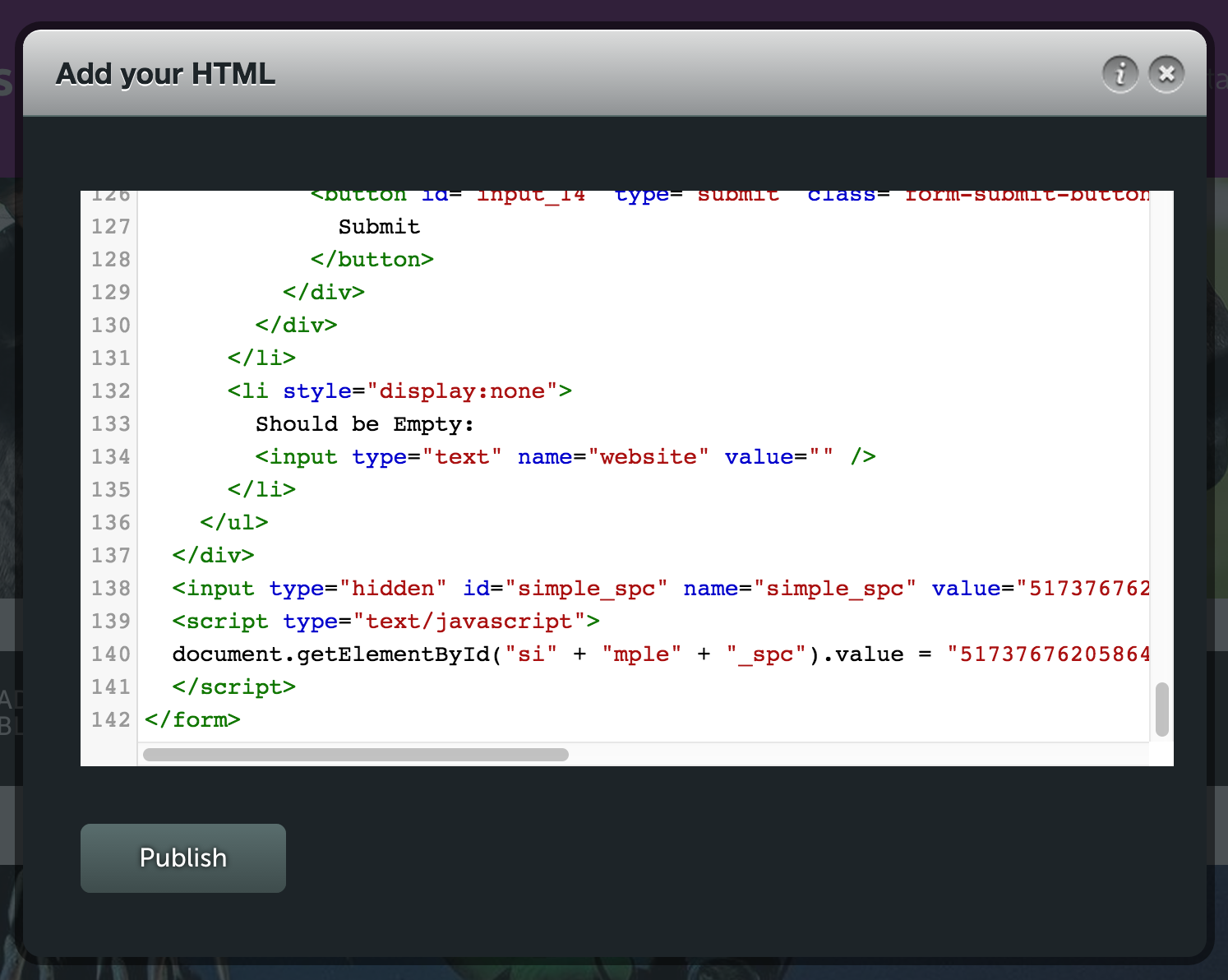Place cursor in 'Should be Empty:' text
Viewport: 1228px width, 980px height.
click(364, 424)
